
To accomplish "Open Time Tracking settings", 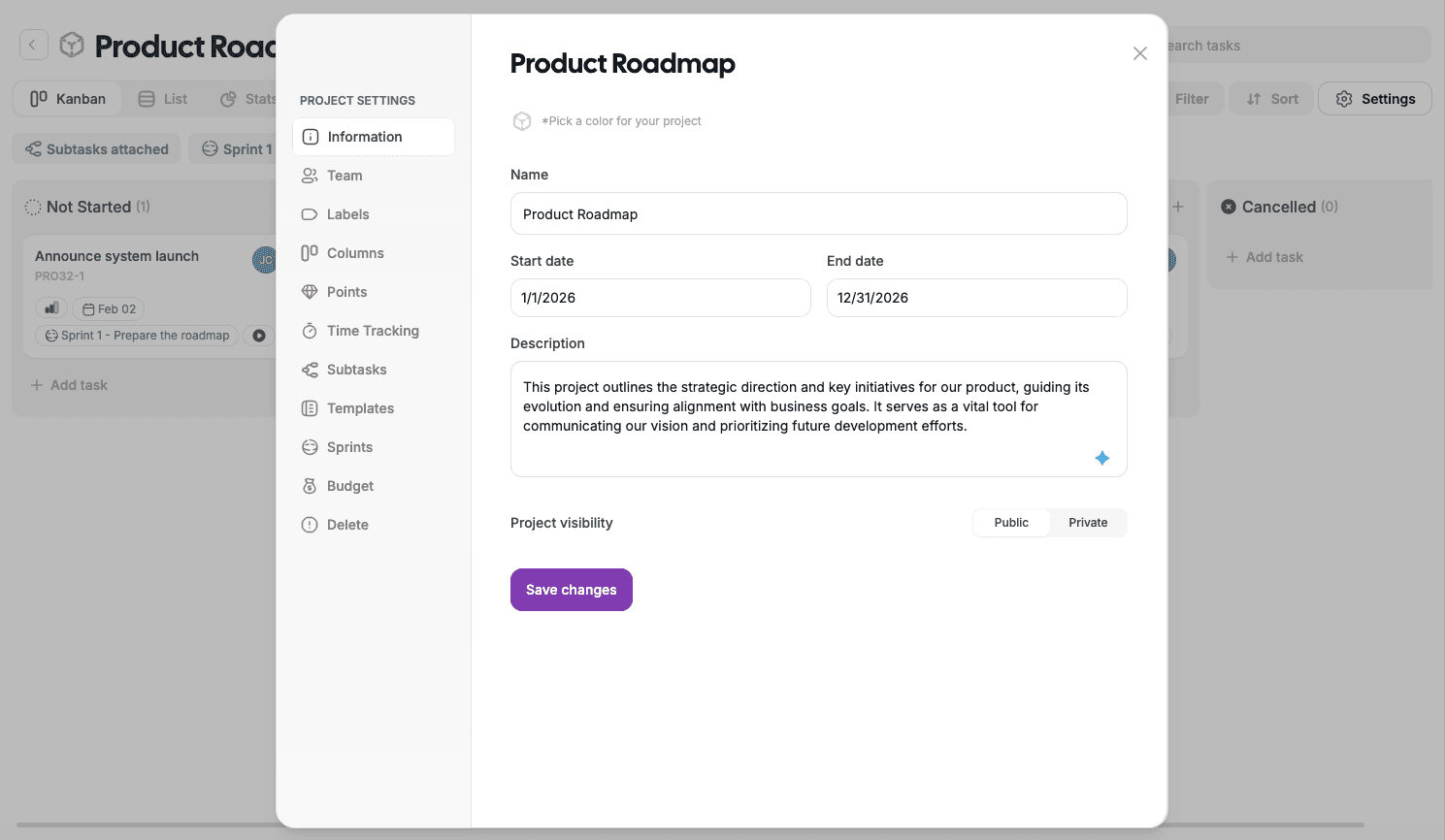I will pos(373,331).
